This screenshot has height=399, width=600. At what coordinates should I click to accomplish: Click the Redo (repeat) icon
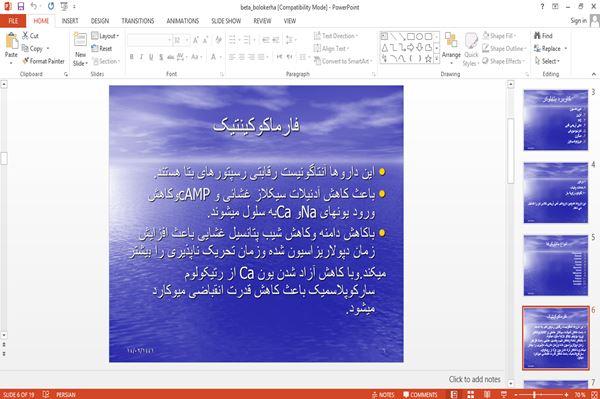click(x=51, y=7)
